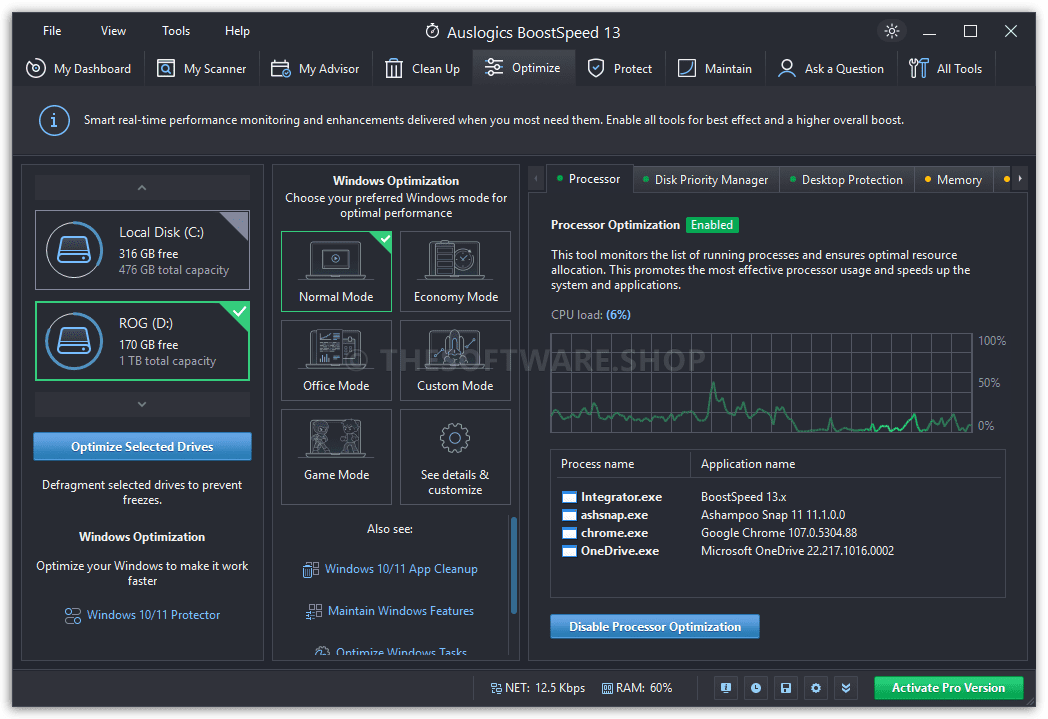Click the NET speed indicator

(x=537, y=688)
